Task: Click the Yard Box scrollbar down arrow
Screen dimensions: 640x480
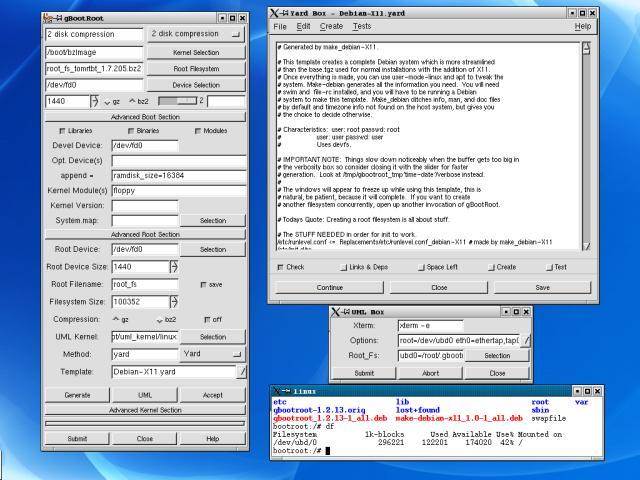Action: pos(587,246)
